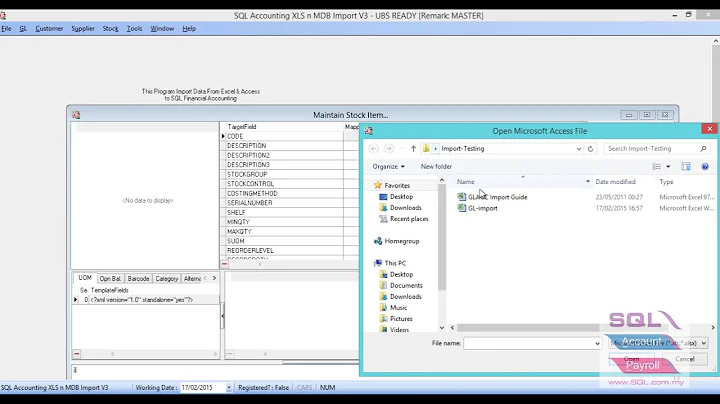Expand the address path dropdown
The height and width of the screenshot is (404, 720).
(579, 149)
